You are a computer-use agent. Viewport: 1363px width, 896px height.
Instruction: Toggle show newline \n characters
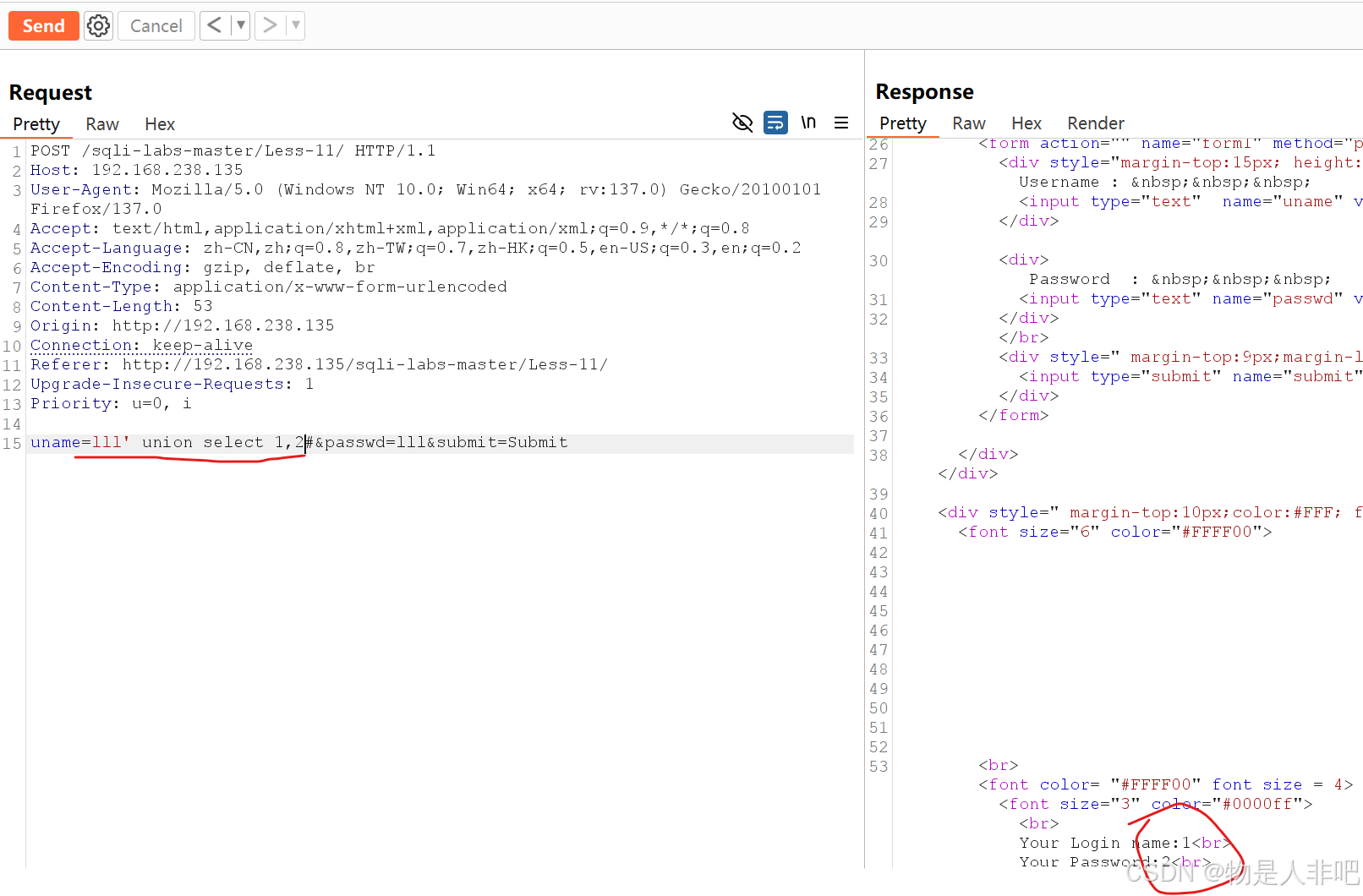click(x=808, y=123)
